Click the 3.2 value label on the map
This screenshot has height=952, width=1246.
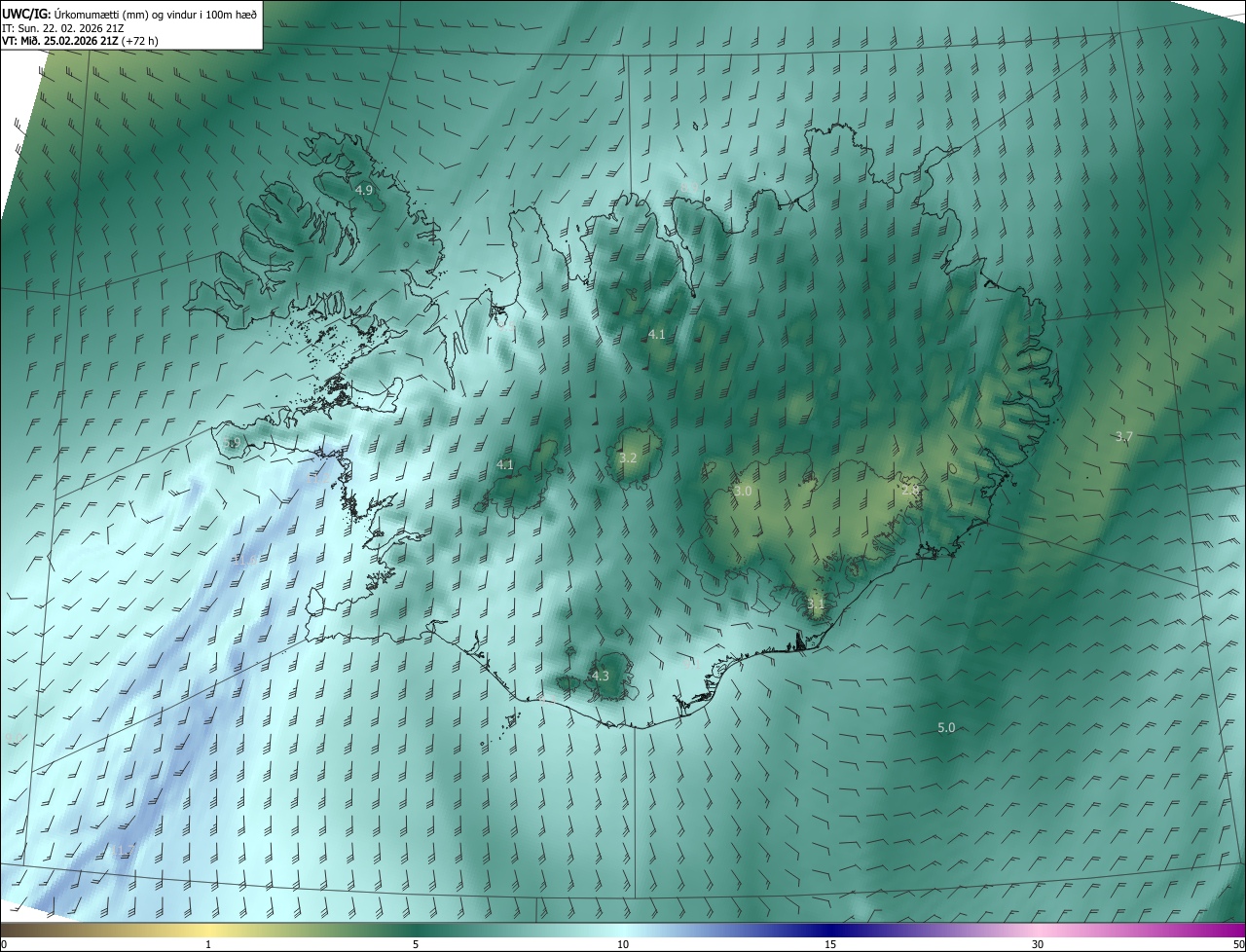(x=628, y=458)
